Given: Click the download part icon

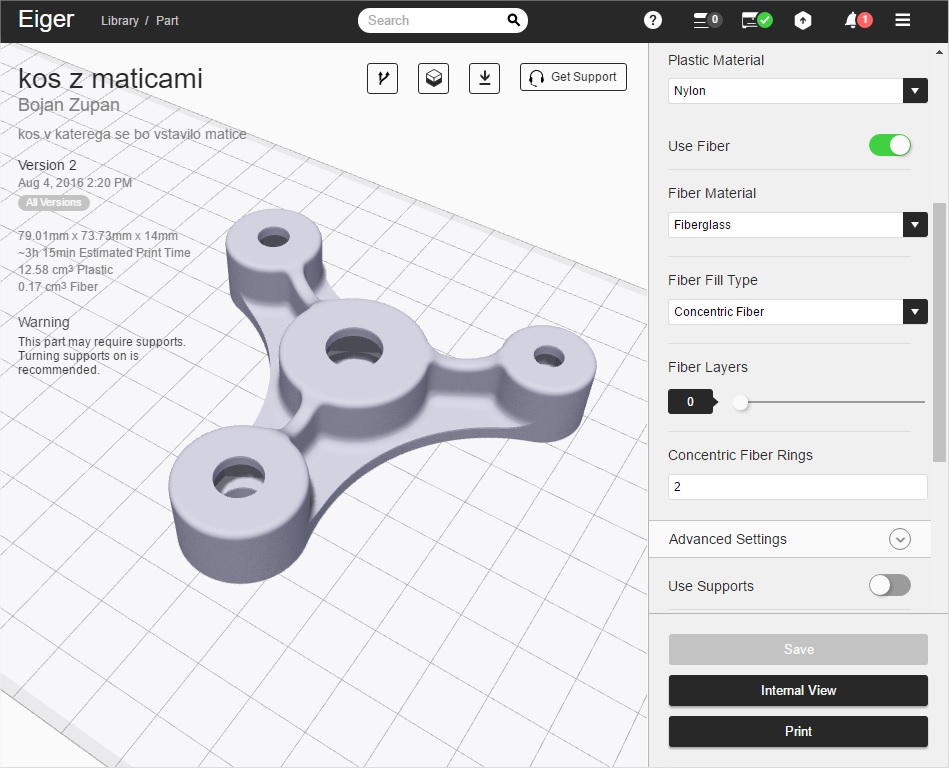Looking at the screenshot, I should pos(484,78).
